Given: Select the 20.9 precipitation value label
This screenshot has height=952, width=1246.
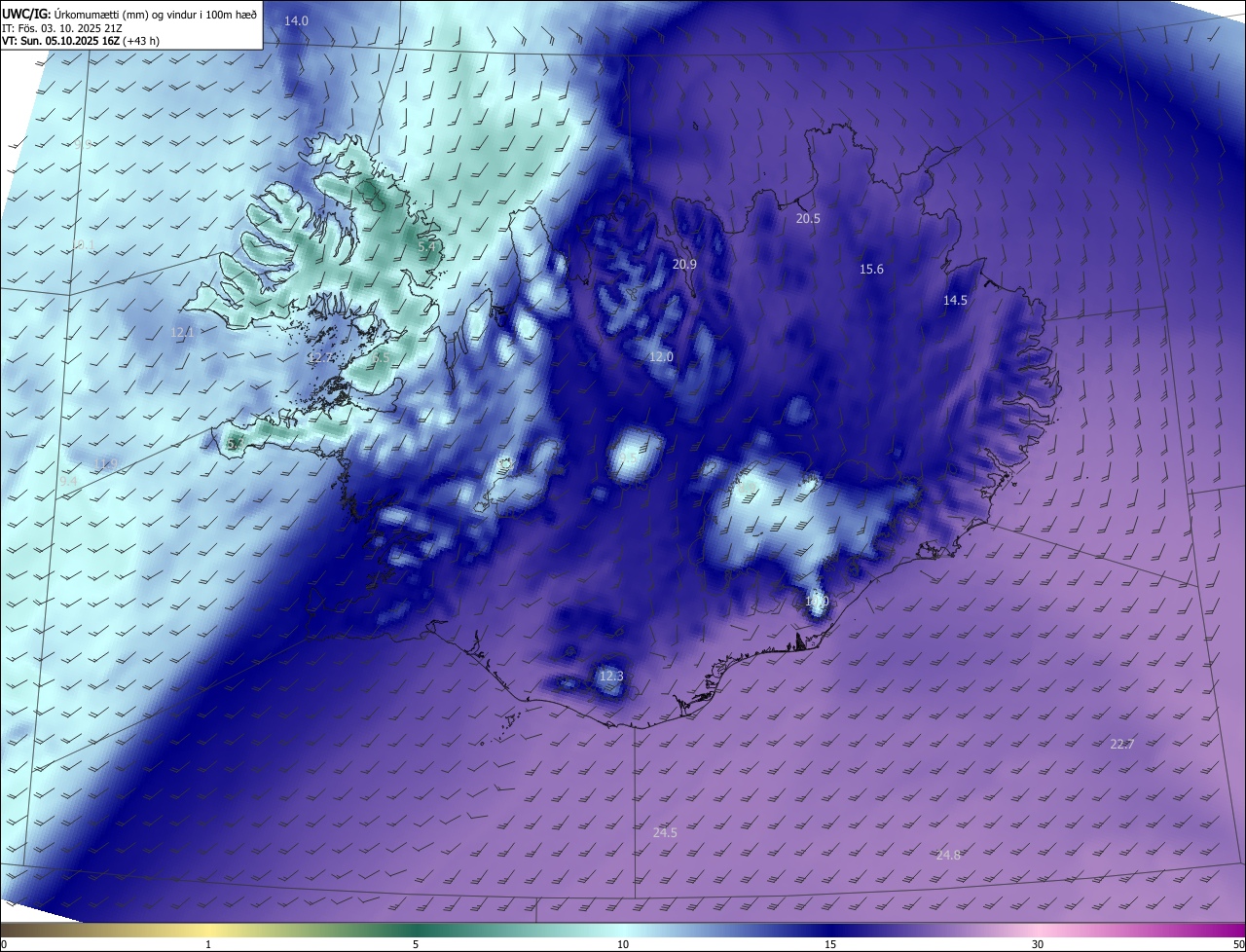Looking at the screenshot, I should coord(684,265).
